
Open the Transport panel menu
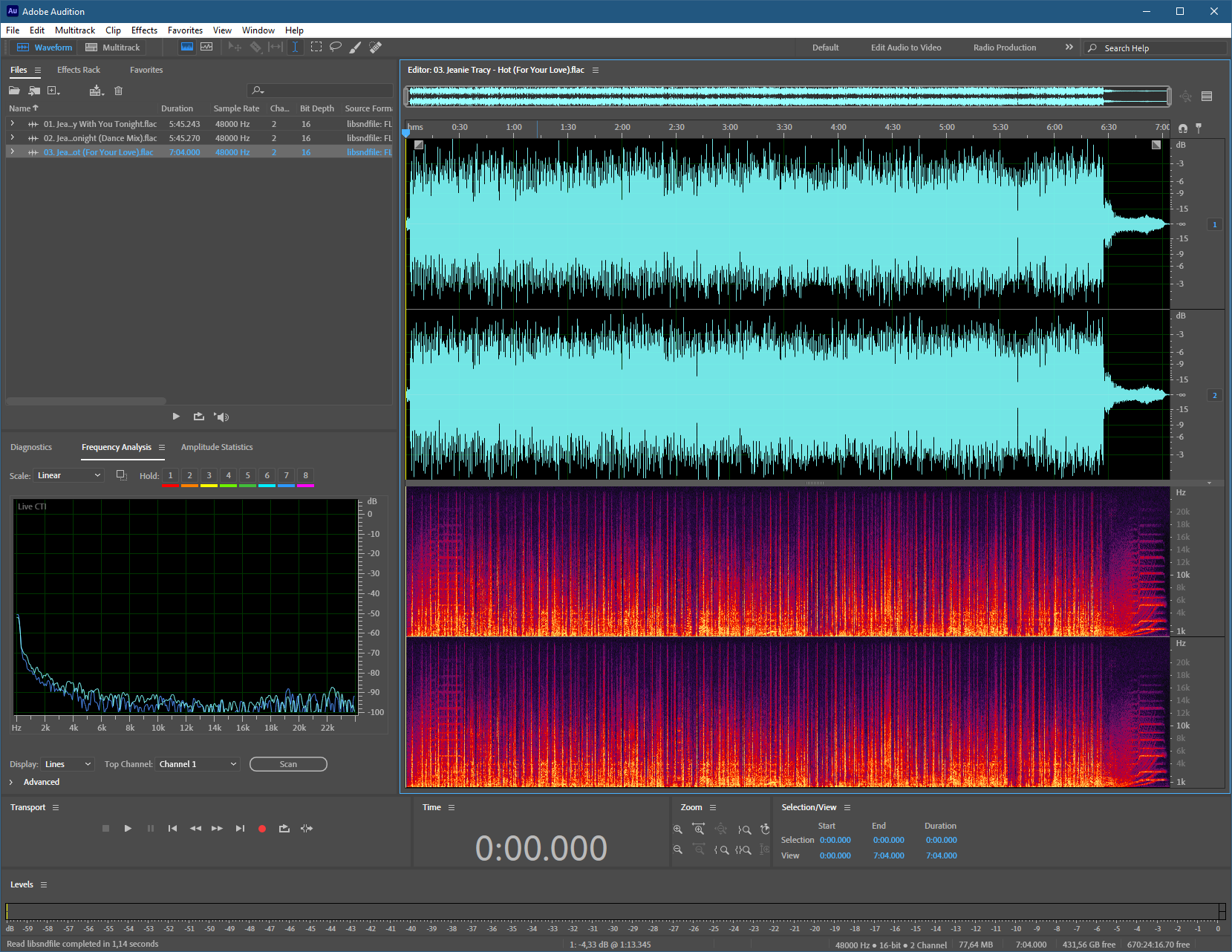[56, 807]
